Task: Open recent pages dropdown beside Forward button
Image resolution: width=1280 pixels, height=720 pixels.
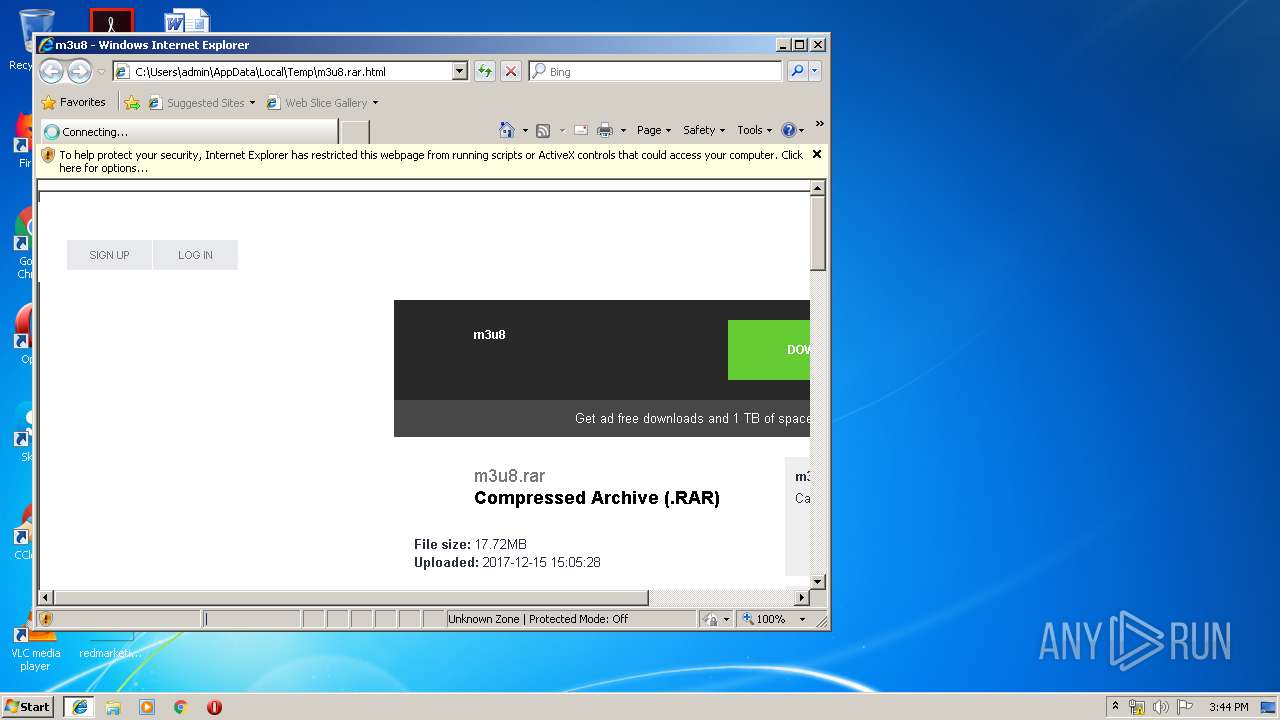Action: [101, 72]
